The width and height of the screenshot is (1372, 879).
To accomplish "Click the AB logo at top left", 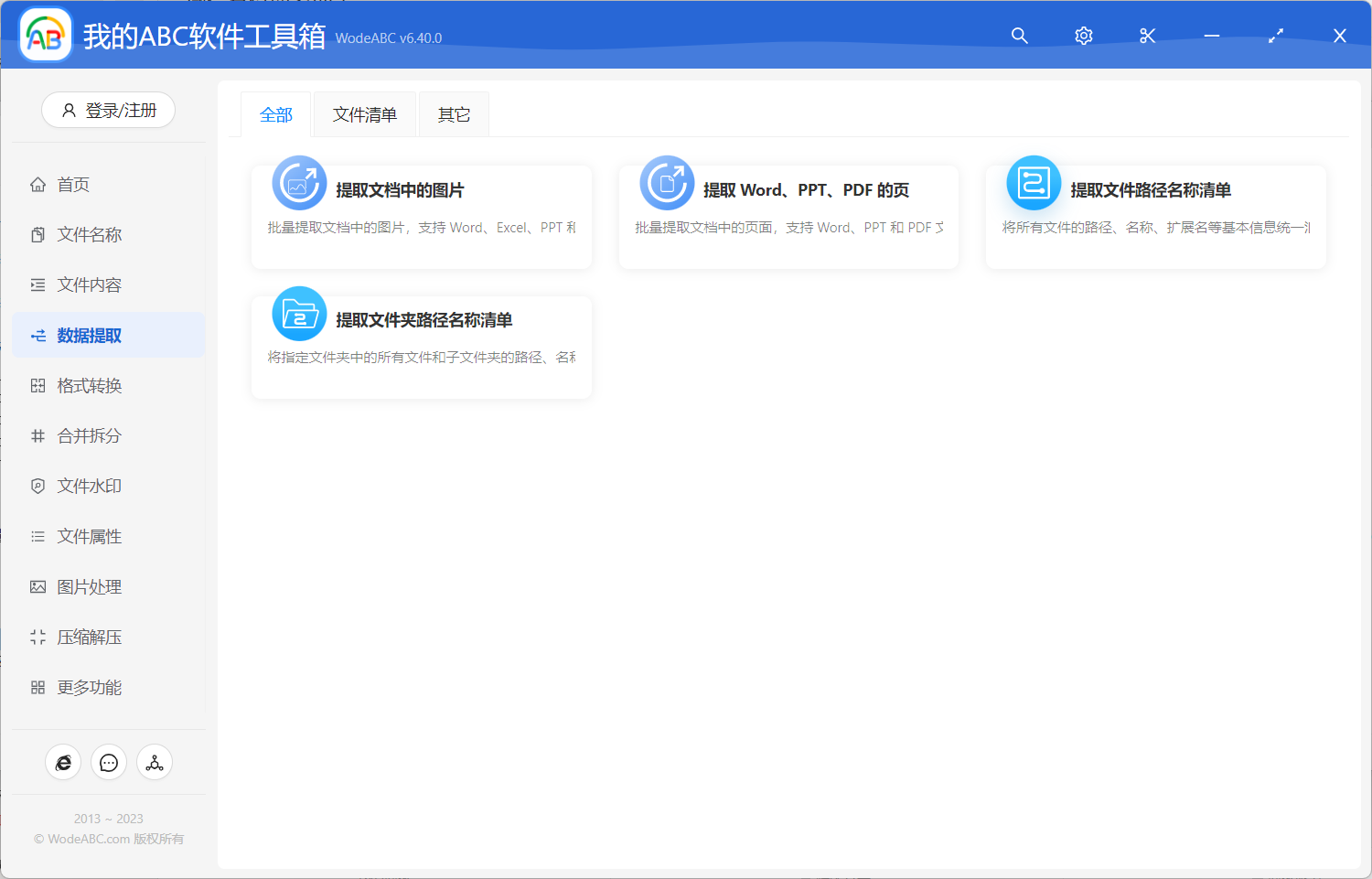I will click(45, 34).
